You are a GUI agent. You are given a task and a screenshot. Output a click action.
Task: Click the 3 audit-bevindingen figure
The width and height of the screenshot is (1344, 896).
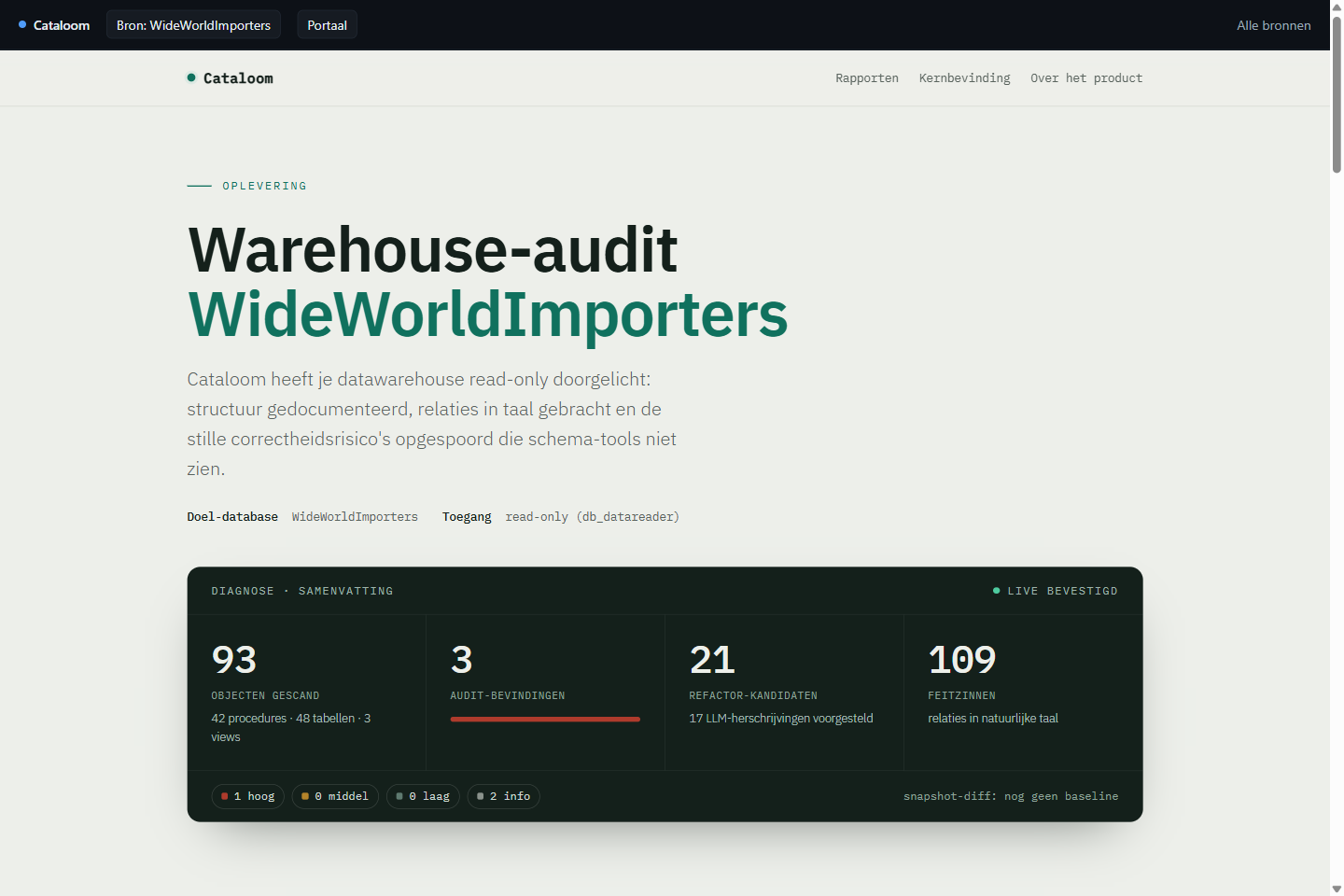click(x=461, y=660)
